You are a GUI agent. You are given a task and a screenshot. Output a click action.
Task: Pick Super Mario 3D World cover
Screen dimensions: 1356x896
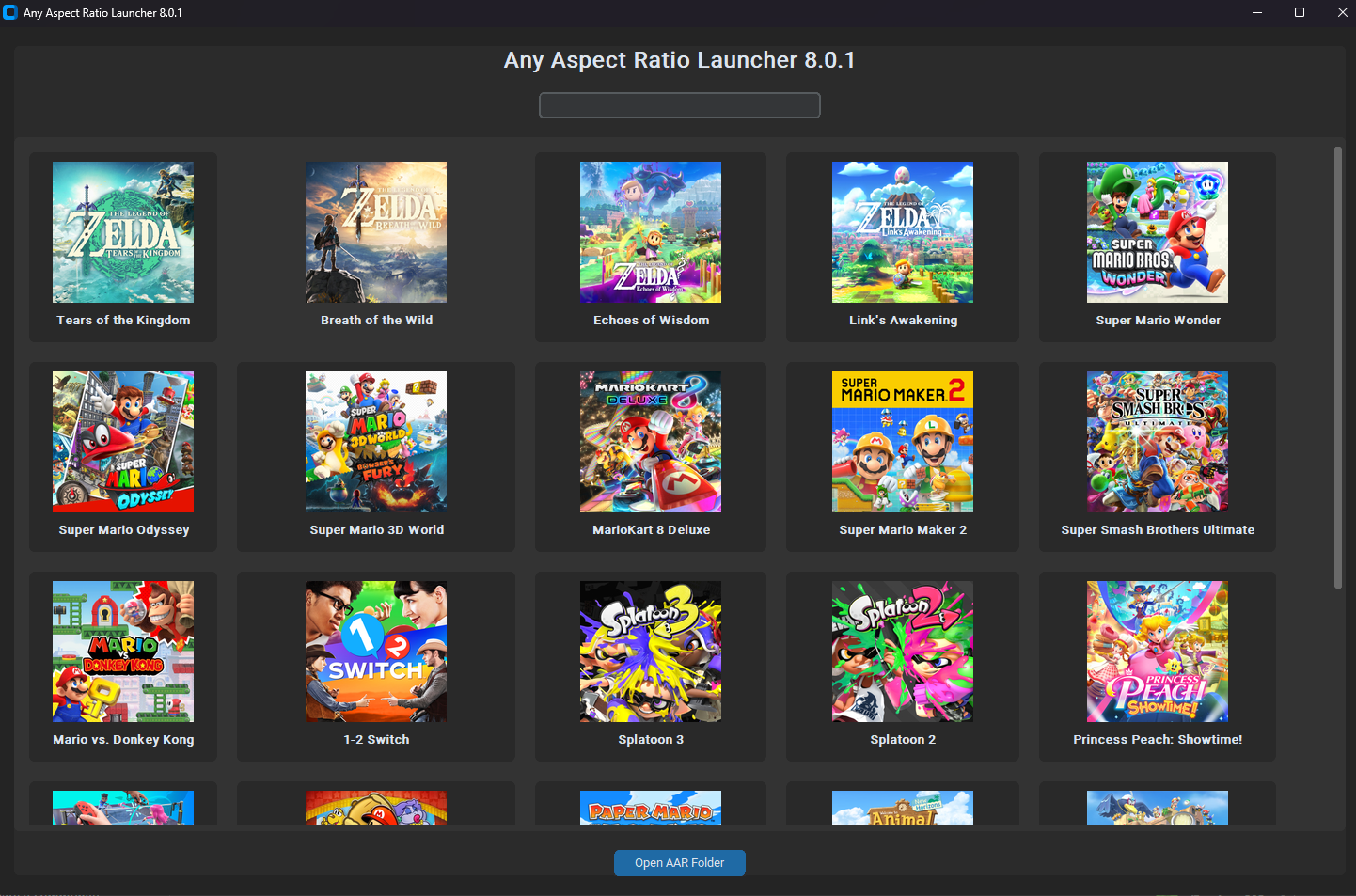(376, 442)
